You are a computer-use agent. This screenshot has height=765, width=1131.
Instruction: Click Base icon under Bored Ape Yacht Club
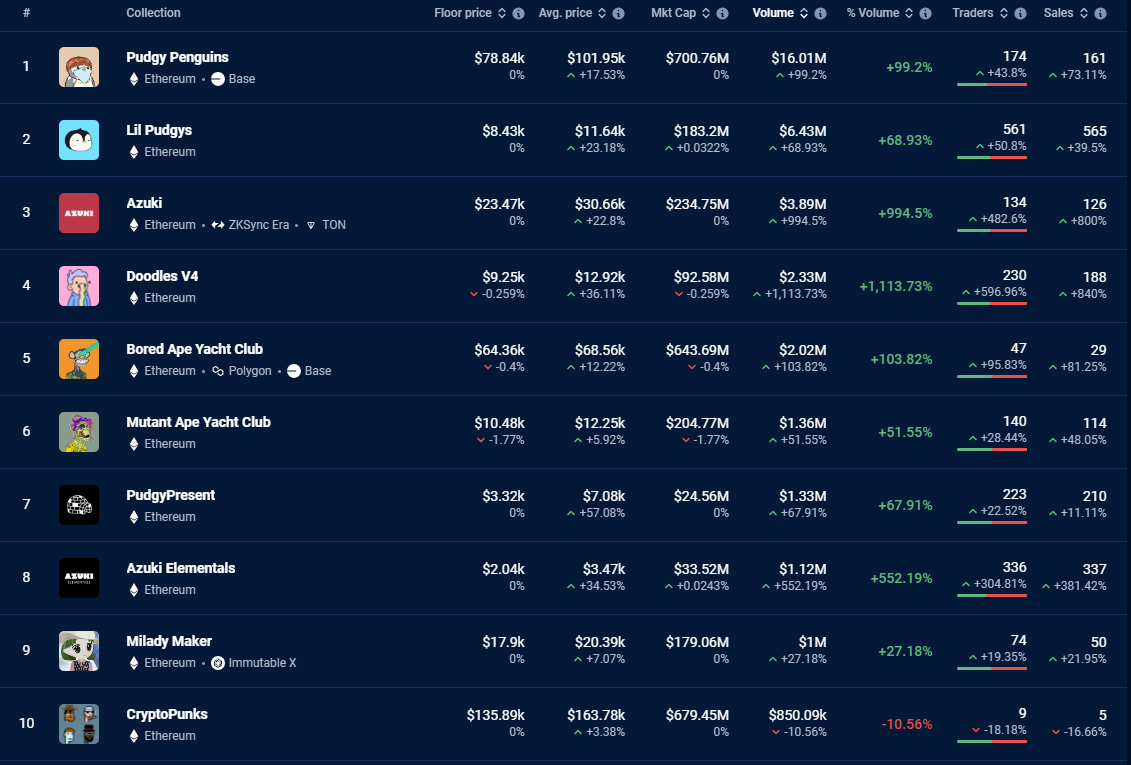294,371
